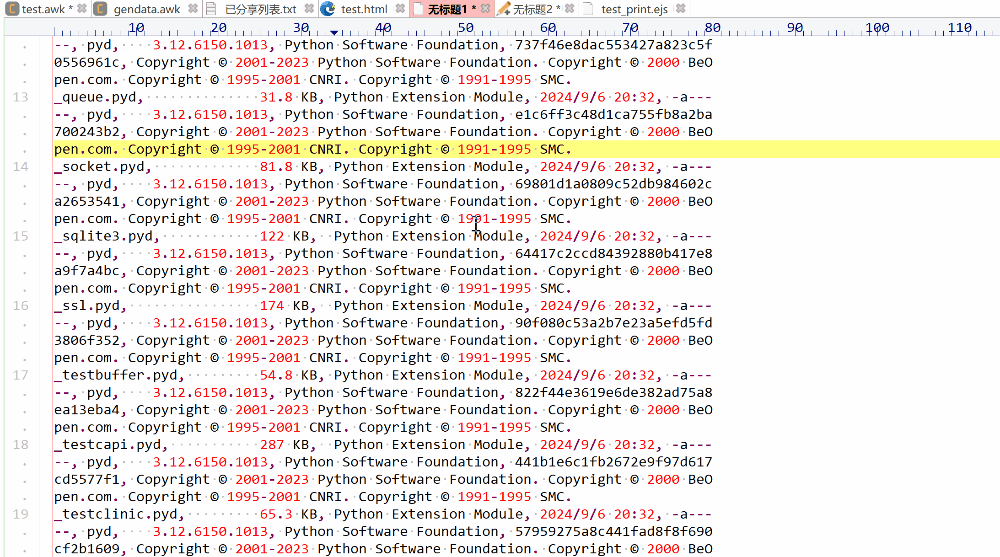The width and height of the screenshot is (1000, 557).
Task: Place cursor on "_socket.pyd" filename
Action: [99, 167]
